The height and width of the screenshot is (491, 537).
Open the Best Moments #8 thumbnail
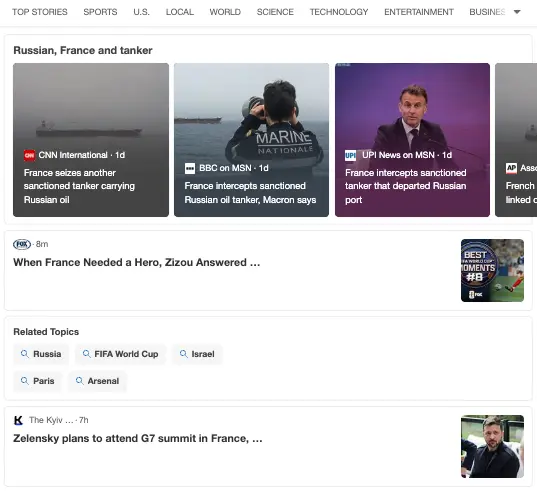coord(492,270)
